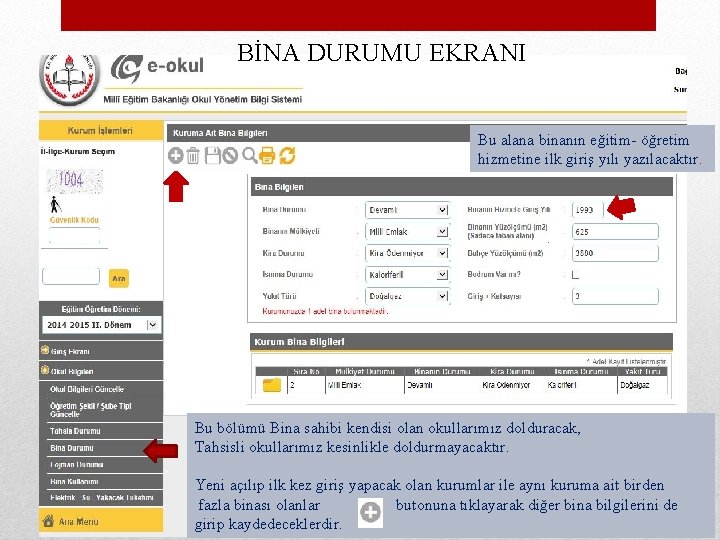Click the Ana Menü button

(x=101, y=521)
